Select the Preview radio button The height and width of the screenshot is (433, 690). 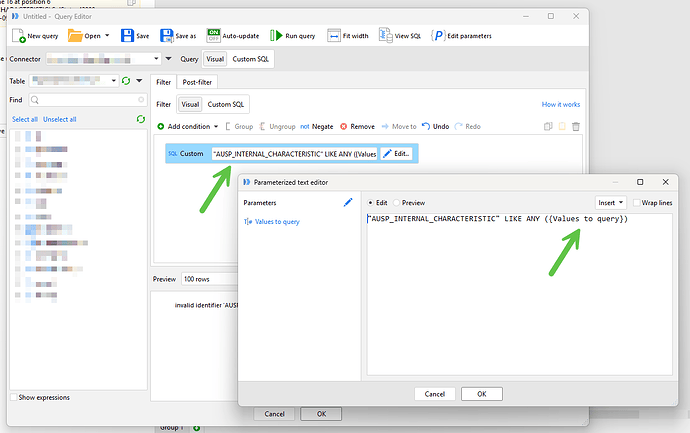pos(396,202)
